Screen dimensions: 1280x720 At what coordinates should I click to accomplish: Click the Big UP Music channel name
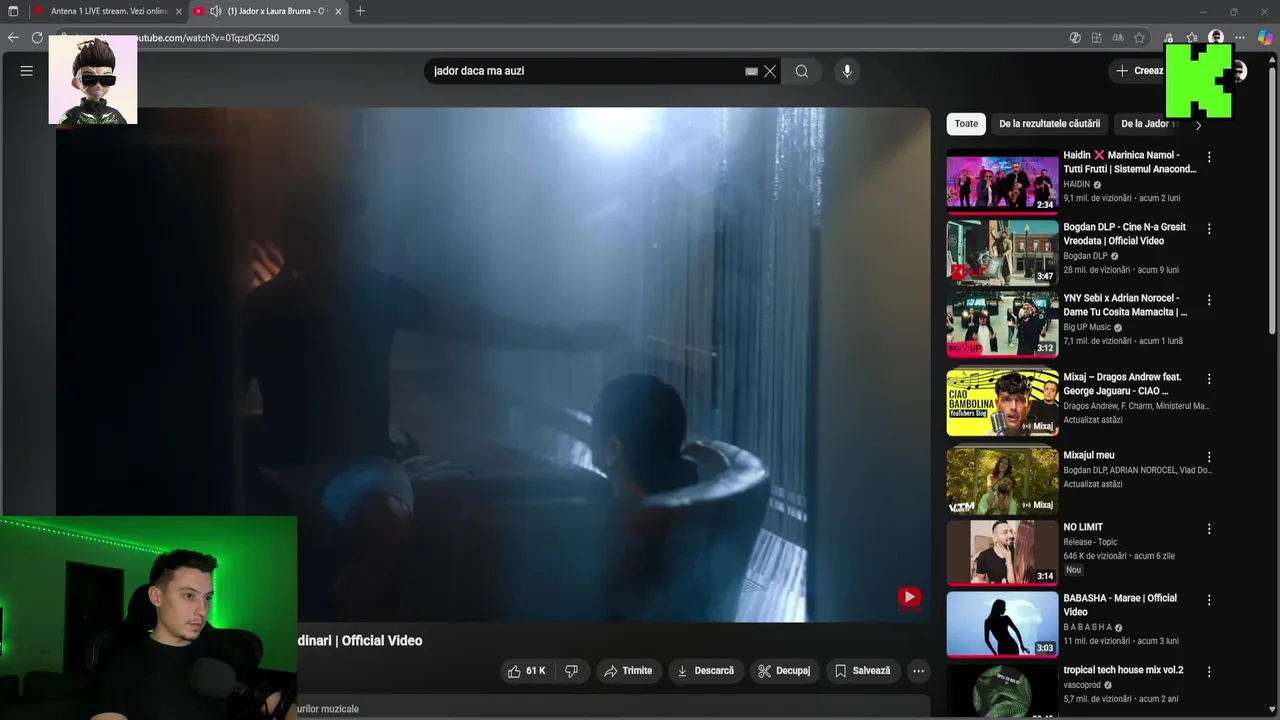click(x=1087, y=327)
